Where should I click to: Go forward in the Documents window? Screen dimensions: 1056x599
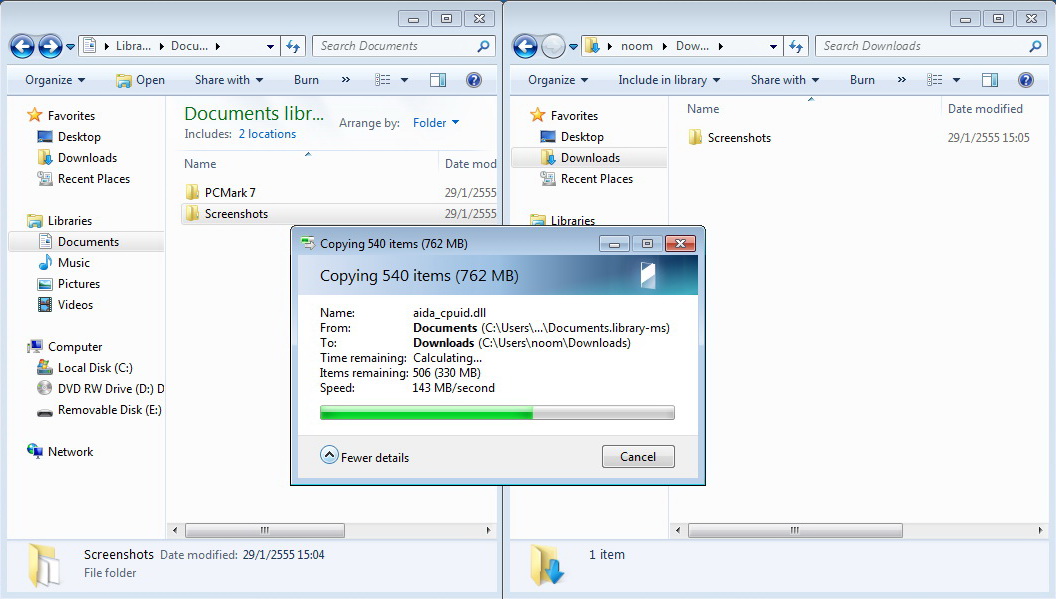50,46
